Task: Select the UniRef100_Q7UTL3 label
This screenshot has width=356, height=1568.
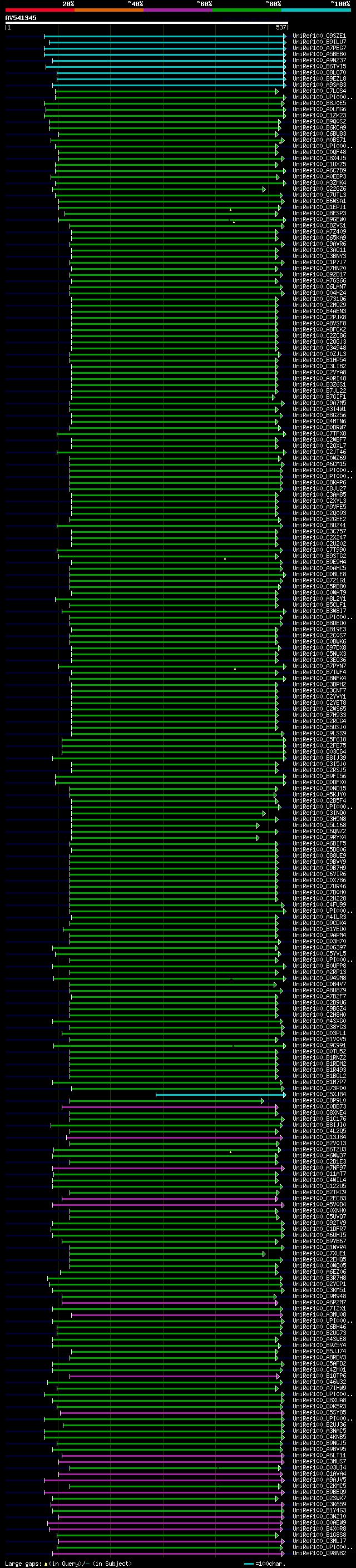Action: [x=319, y=195]
